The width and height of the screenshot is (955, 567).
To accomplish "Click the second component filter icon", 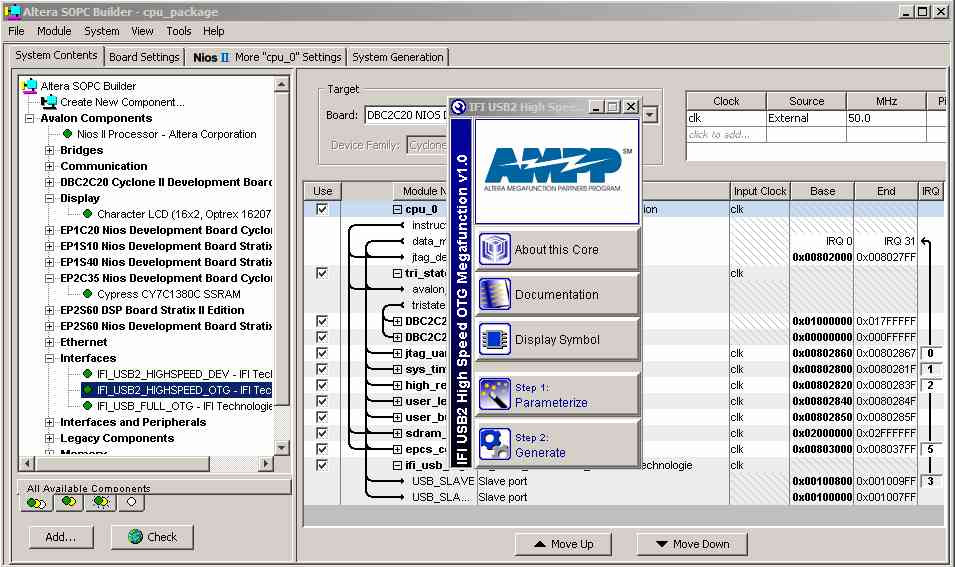I will (x=69, y=502).
